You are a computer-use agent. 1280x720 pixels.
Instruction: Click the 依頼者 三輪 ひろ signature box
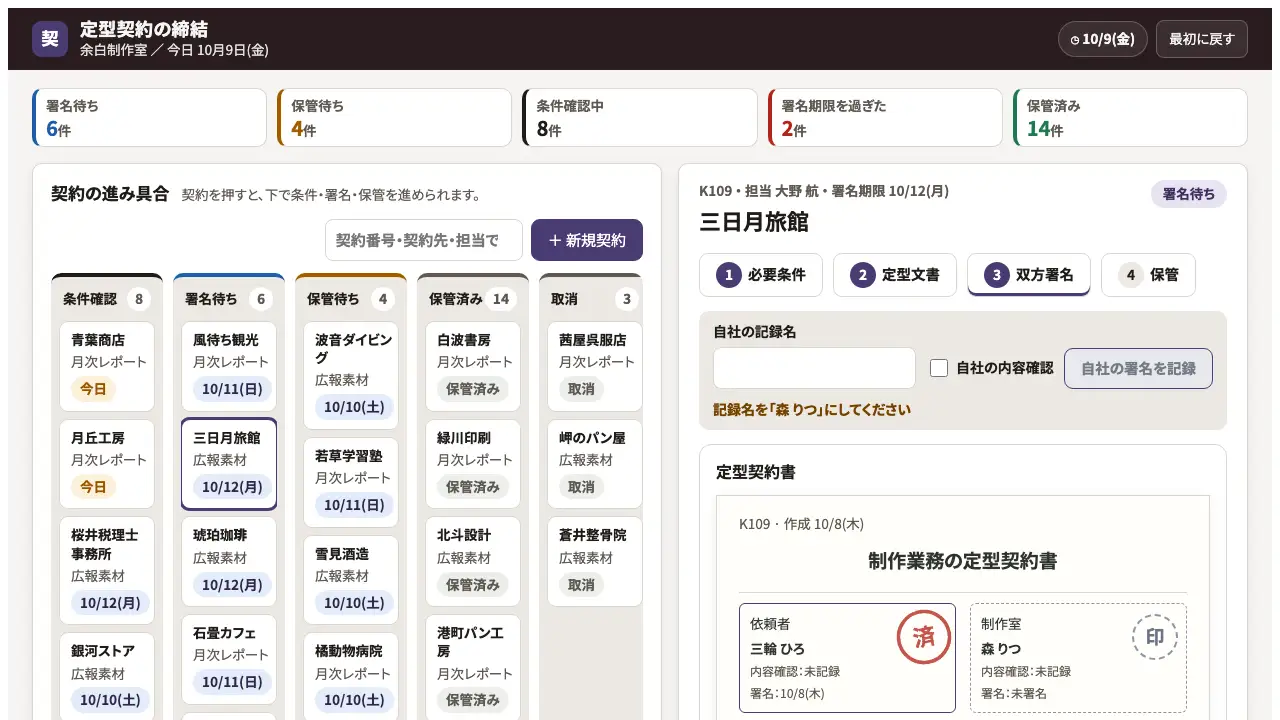pos(847,658)
